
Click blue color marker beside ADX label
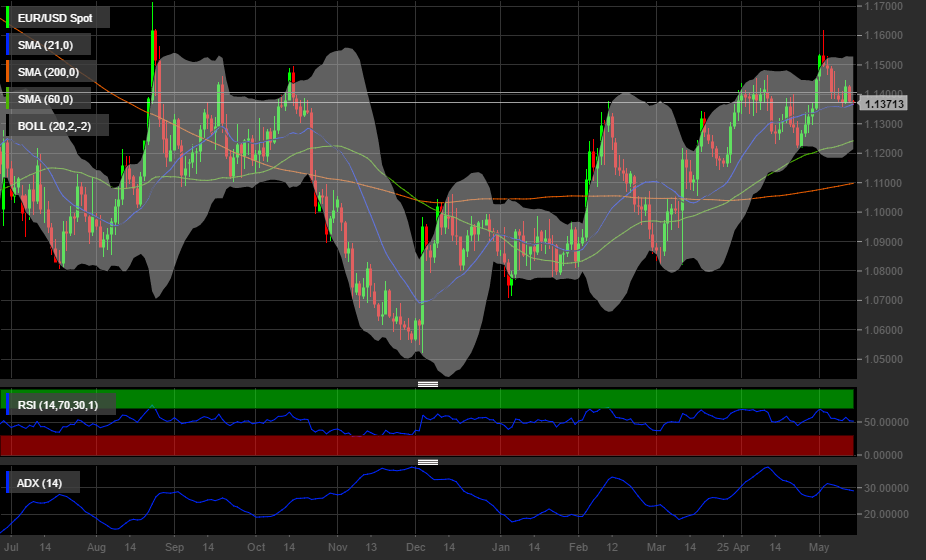(8, 483)
